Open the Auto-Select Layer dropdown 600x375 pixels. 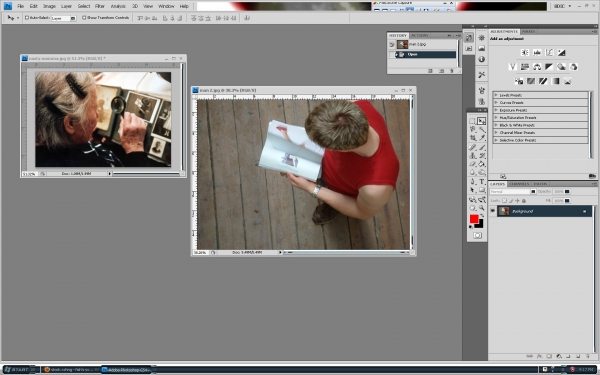63,18
